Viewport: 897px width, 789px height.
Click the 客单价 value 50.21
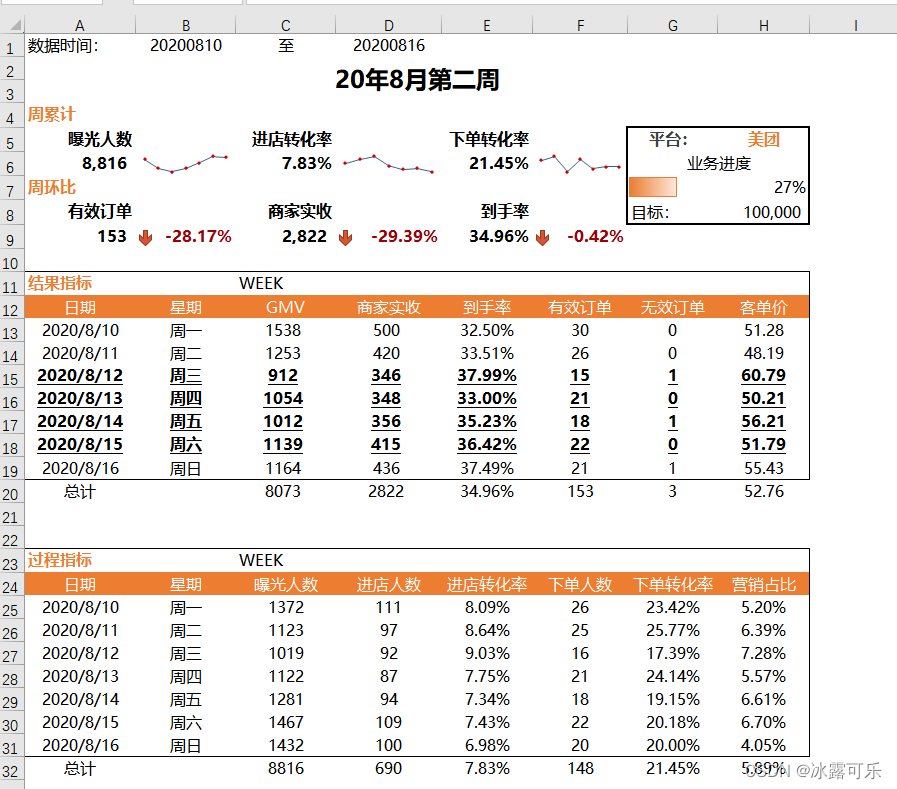pyautogui.click(x=764, y=398)
